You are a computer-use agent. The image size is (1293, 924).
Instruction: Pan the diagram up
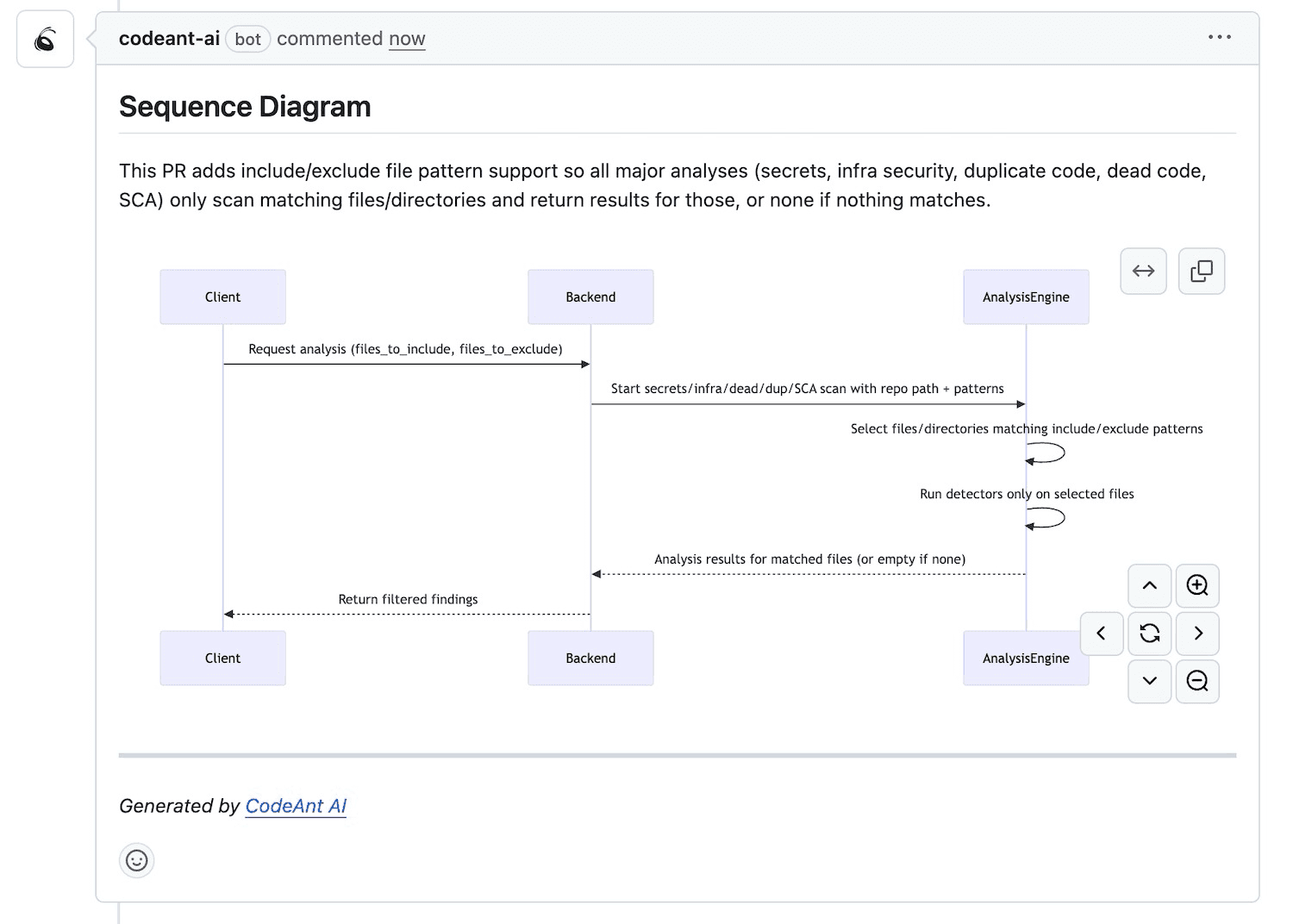pyautogui.click(x=1149, y=586)
